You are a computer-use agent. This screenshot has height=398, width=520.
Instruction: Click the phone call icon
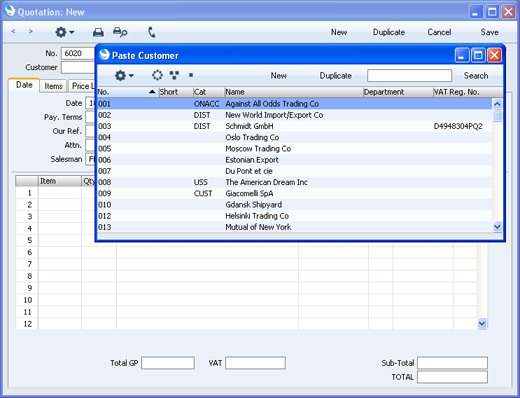click(152, 32)
